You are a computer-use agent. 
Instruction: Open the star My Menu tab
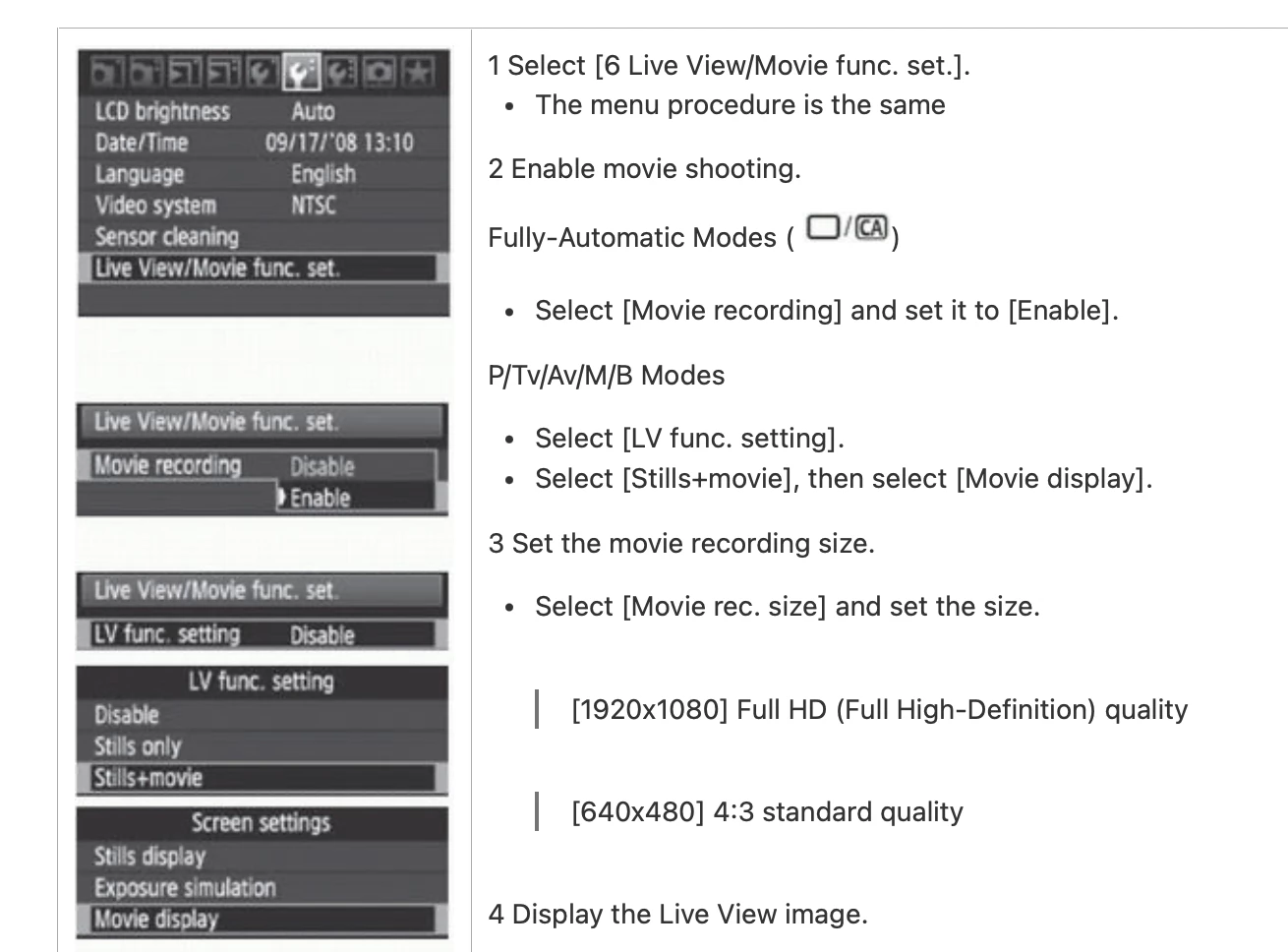(418, 72)
